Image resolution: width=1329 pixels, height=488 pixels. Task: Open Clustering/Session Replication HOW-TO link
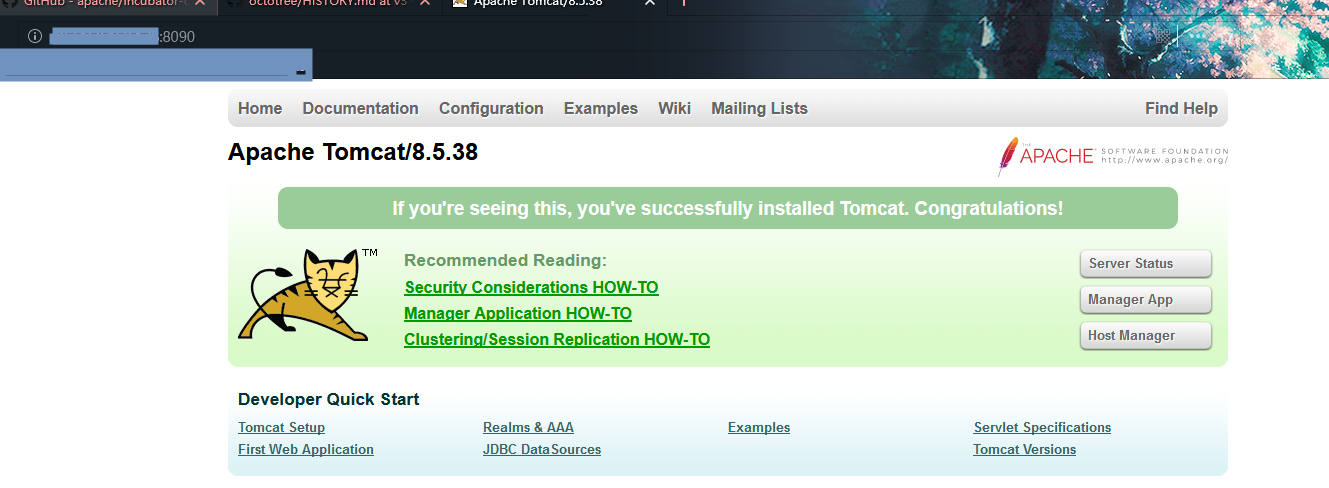(x=557, y=340)
